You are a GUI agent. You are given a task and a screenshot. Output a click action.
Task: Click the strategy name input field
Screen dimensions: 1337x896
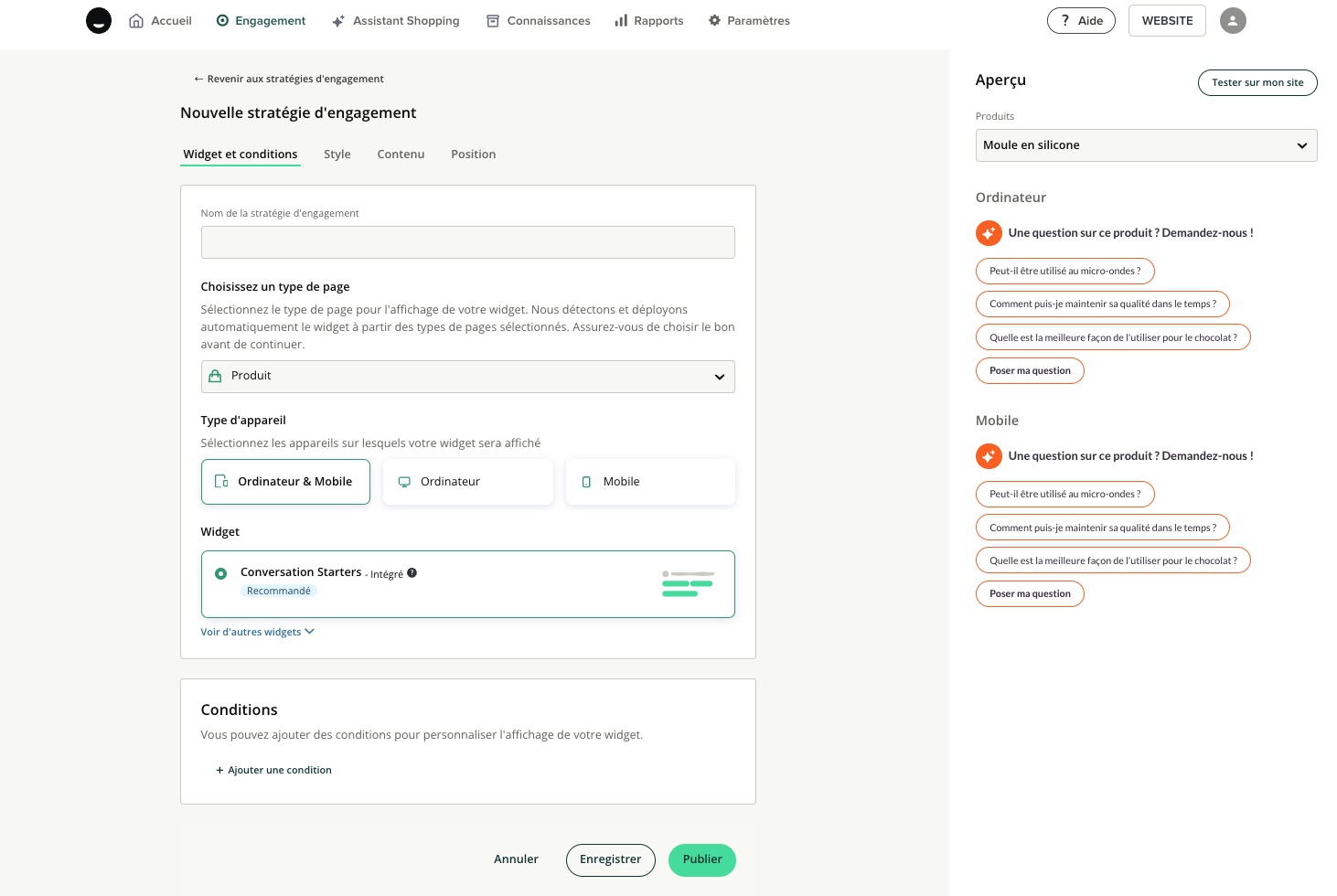click(x=467, y=242)
